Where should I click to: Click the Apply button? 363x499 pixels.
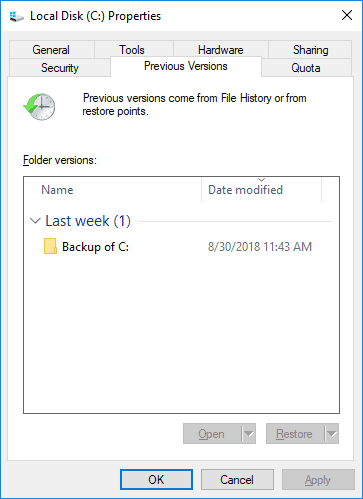318,480
